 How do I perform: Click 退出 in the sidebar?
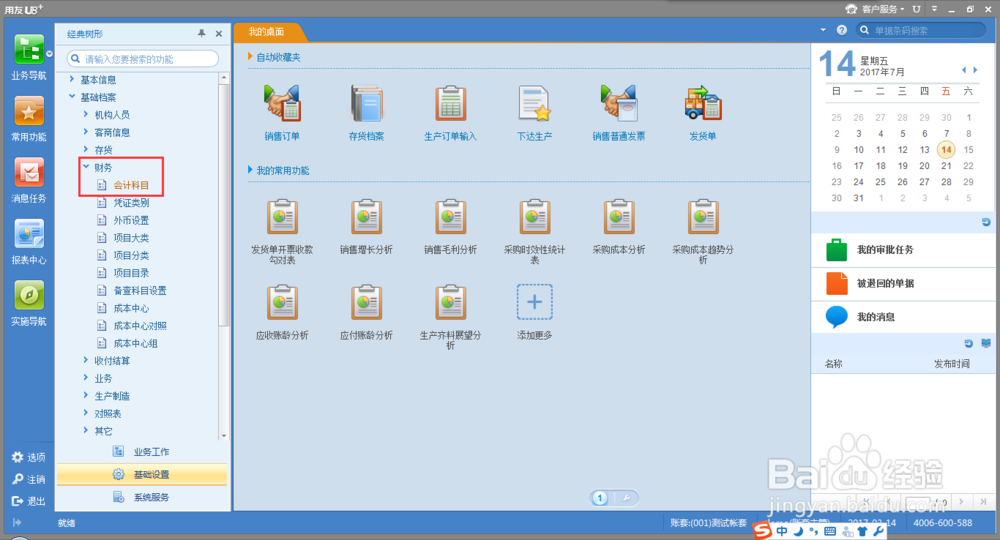point(29,502)
